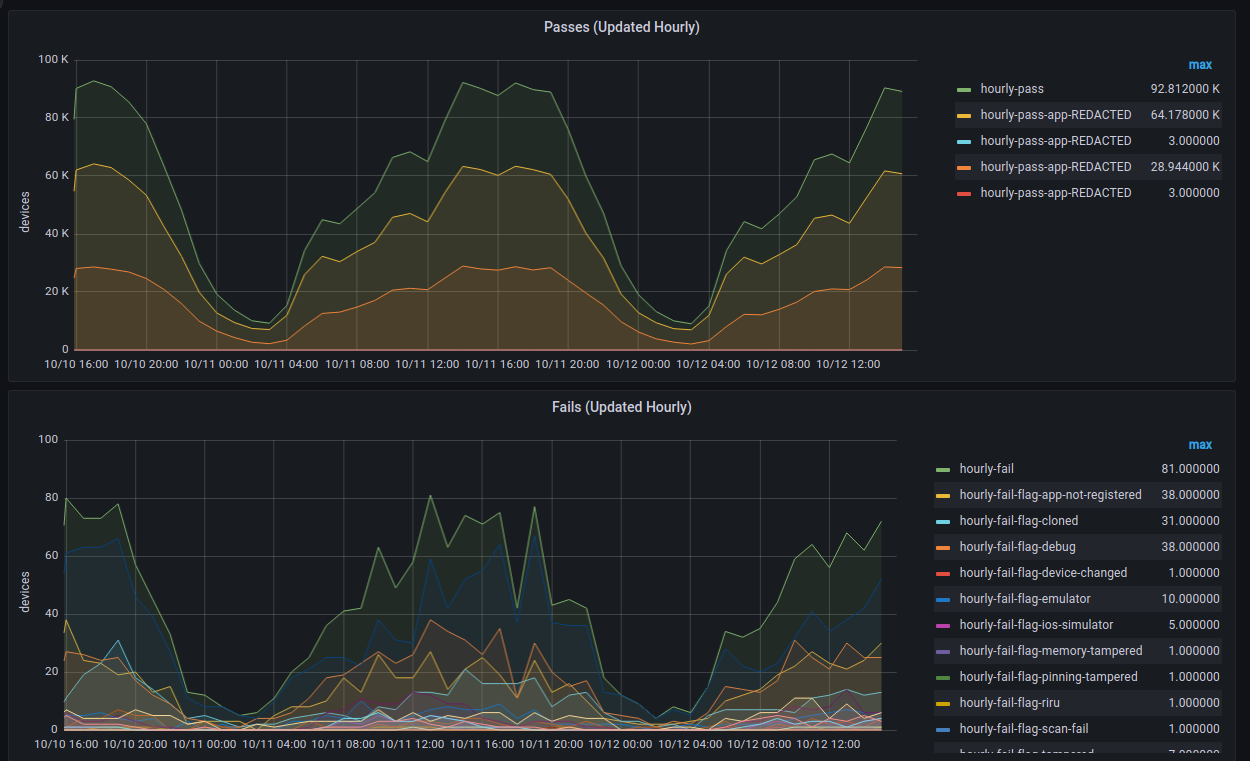Viewport: 1250px width, 761px height.
Task: Click the 92.812000 K max value for hourly-pass
Action: point(1184,89)
